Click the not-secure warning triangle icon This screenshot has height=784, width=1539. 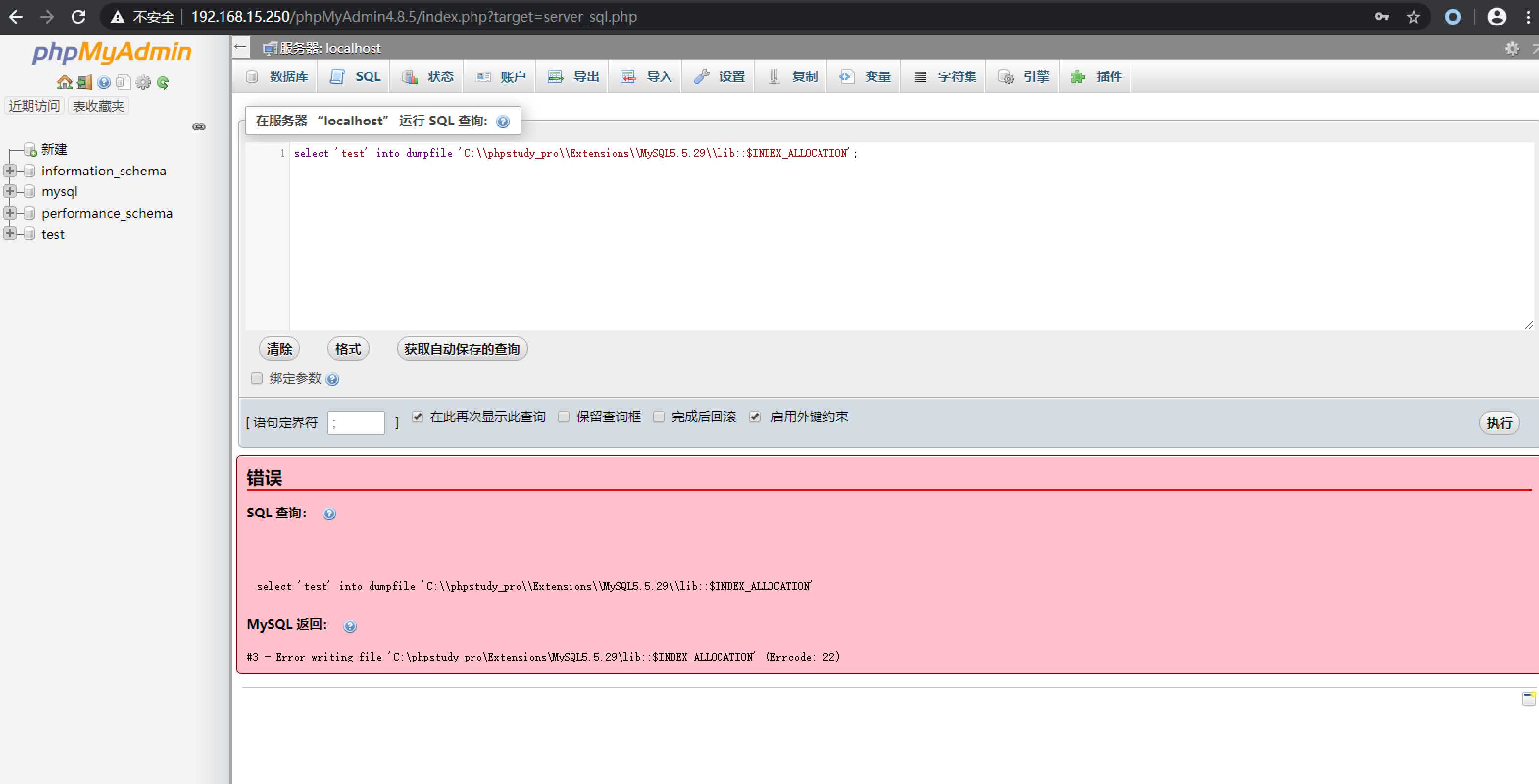pyautogui.click(x=118, y=17)
